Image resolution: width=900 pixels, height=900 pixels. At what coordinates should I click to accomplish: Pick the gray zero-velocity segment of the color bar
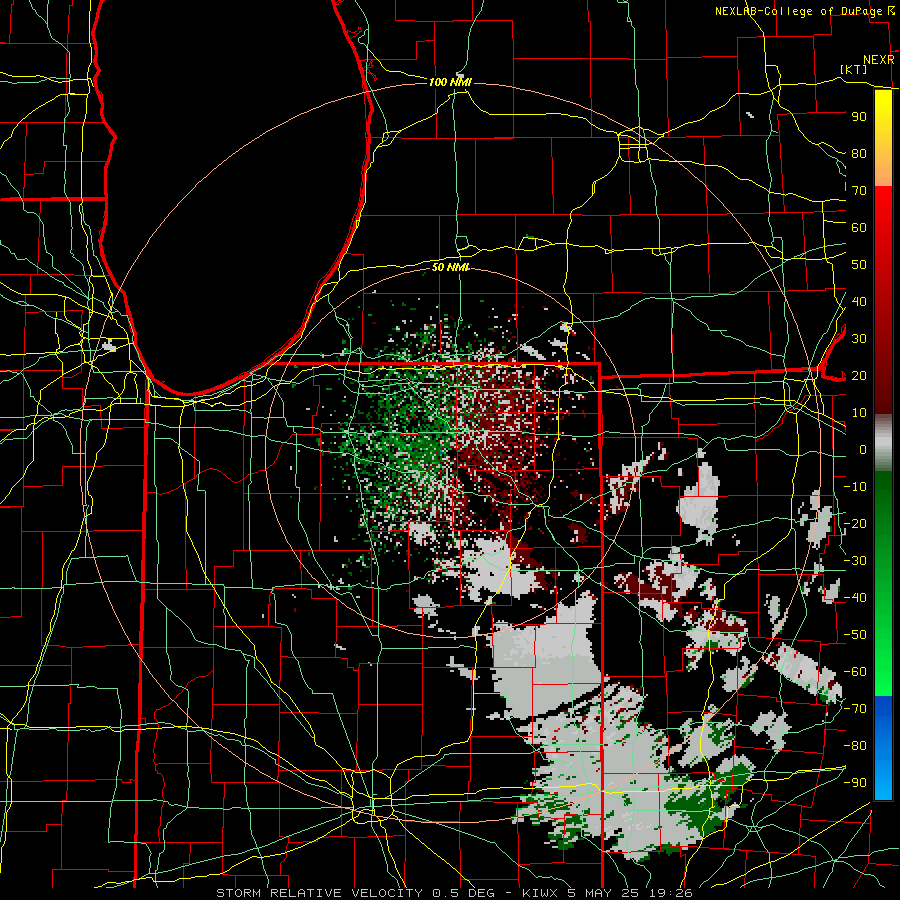point(883,443)
